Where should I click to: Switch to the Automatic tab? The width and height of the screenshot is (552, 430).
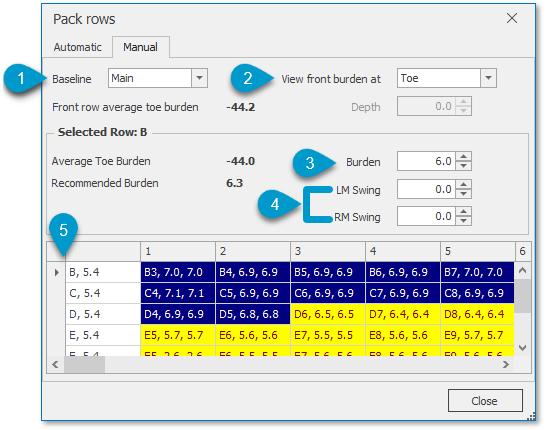[77, 47]
